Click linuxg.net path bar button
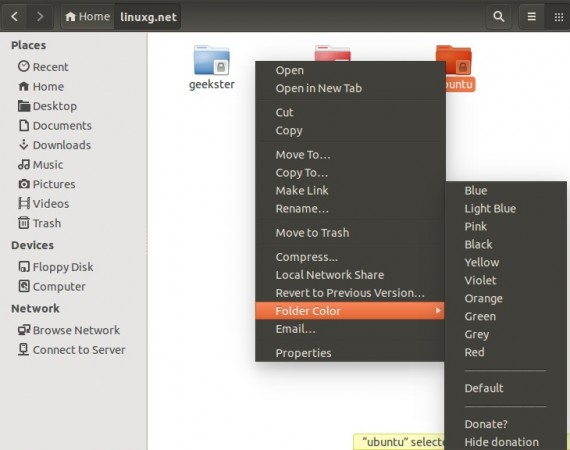 pyautogui.click(x=148, y=17)
